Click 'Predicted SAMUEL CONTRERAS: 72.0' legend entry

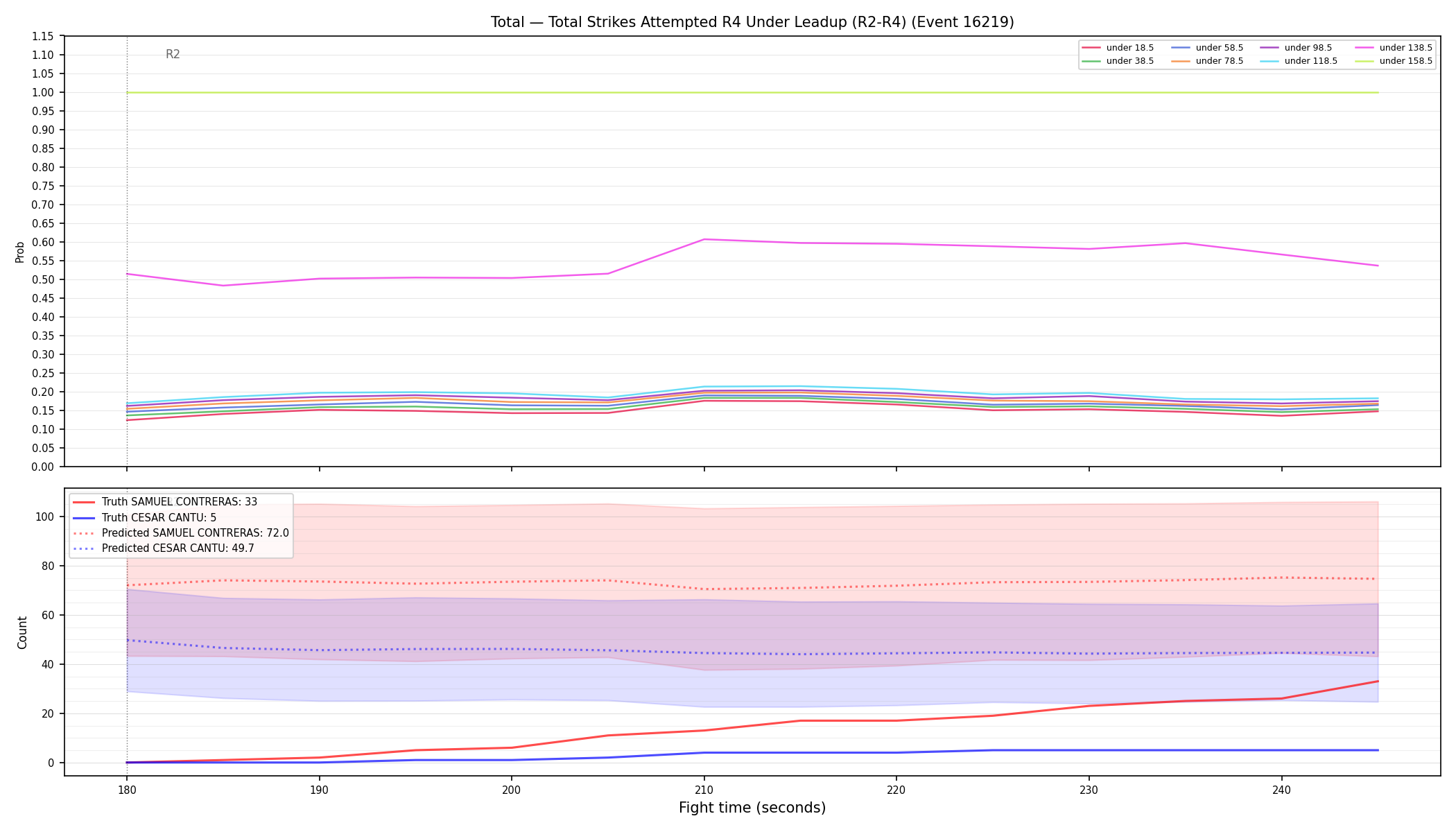click(181, 533)
